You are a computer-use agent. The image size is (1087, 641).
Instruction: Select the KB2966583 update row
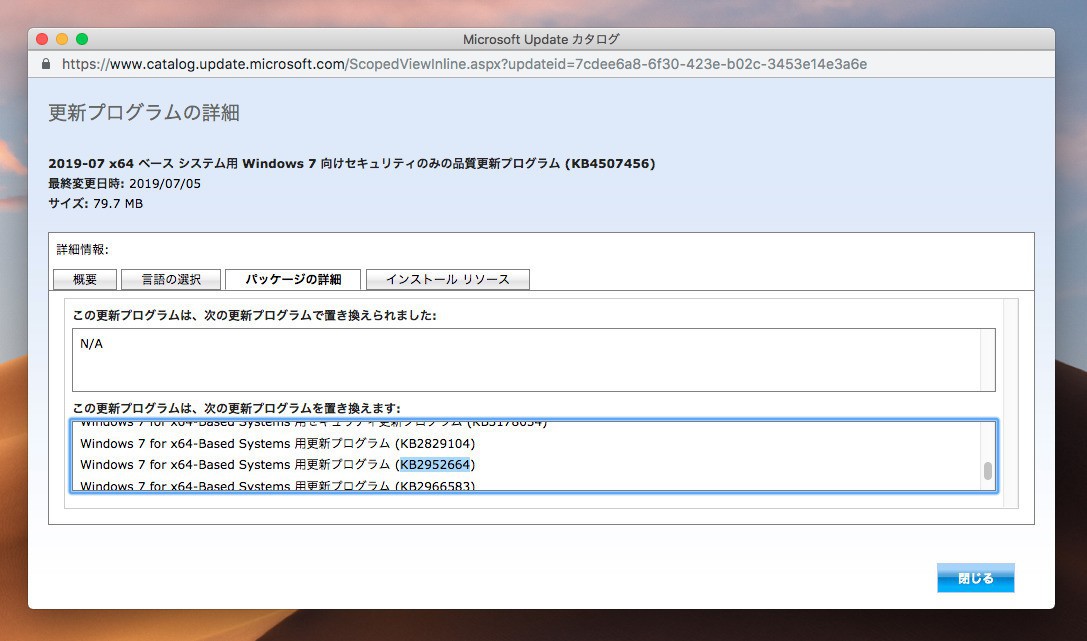tap(277, 485)
